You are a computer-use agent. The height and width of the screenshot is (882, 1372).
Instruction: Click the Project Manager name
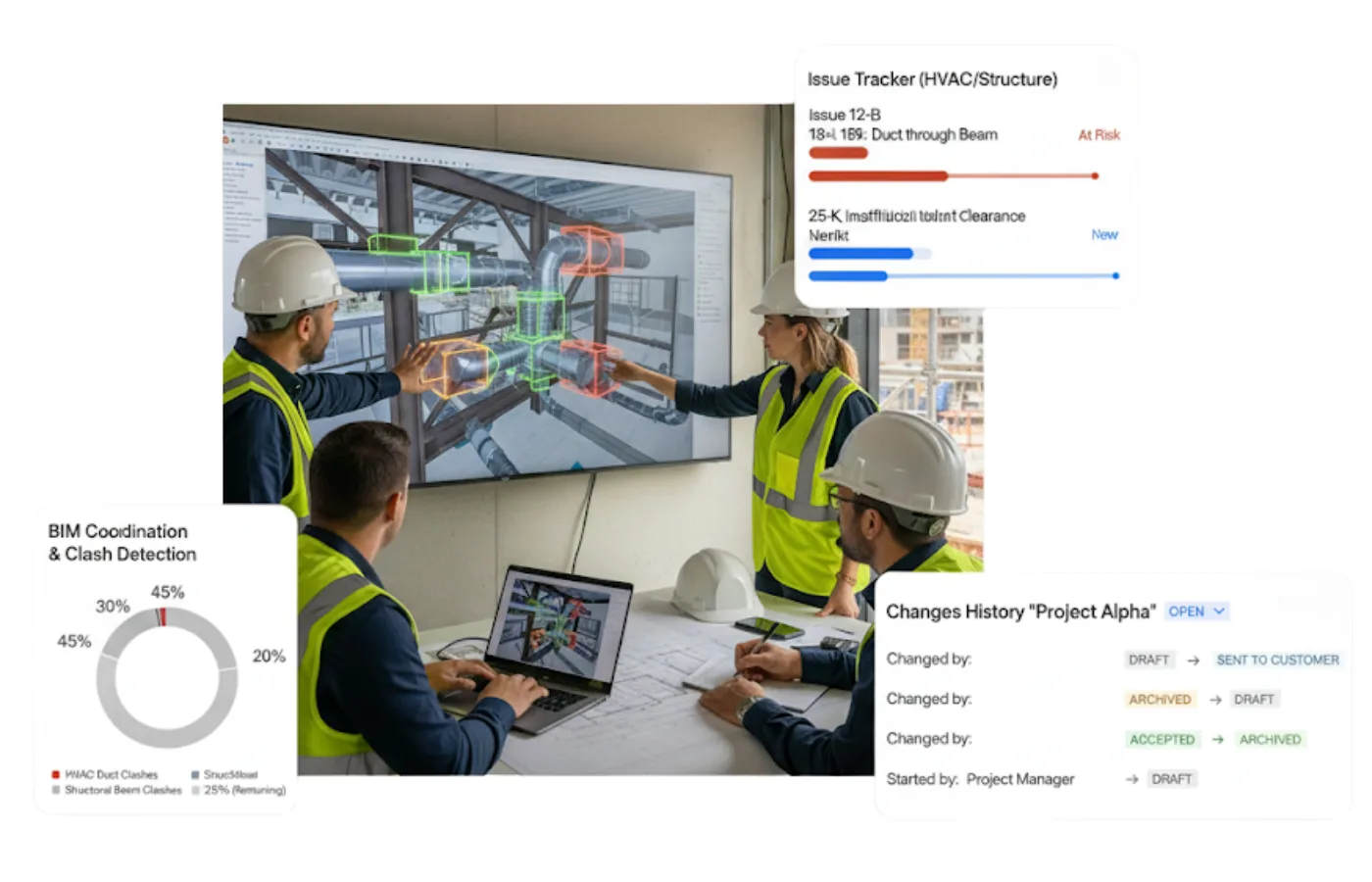point(1020,779)
